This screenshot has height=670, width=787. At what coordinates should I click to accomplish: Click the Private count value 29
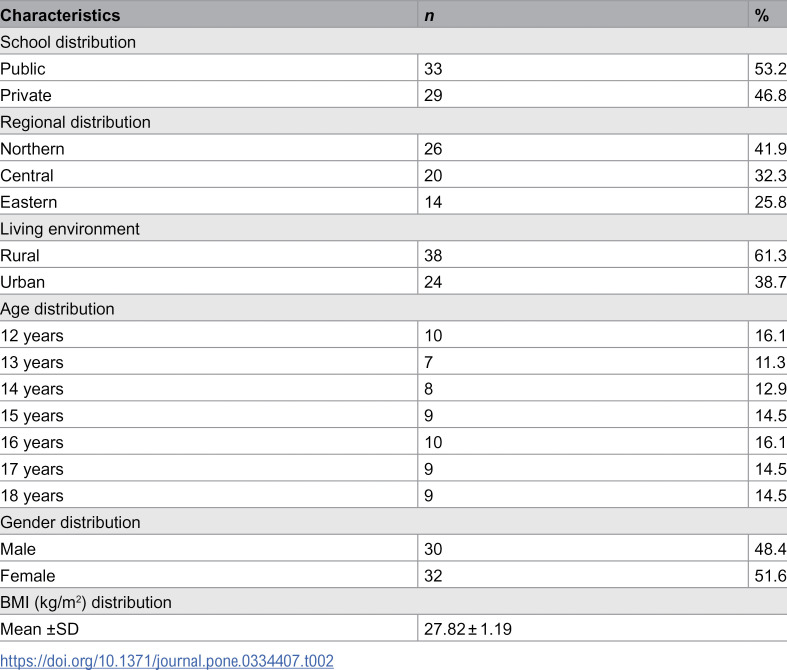point(433,95)
